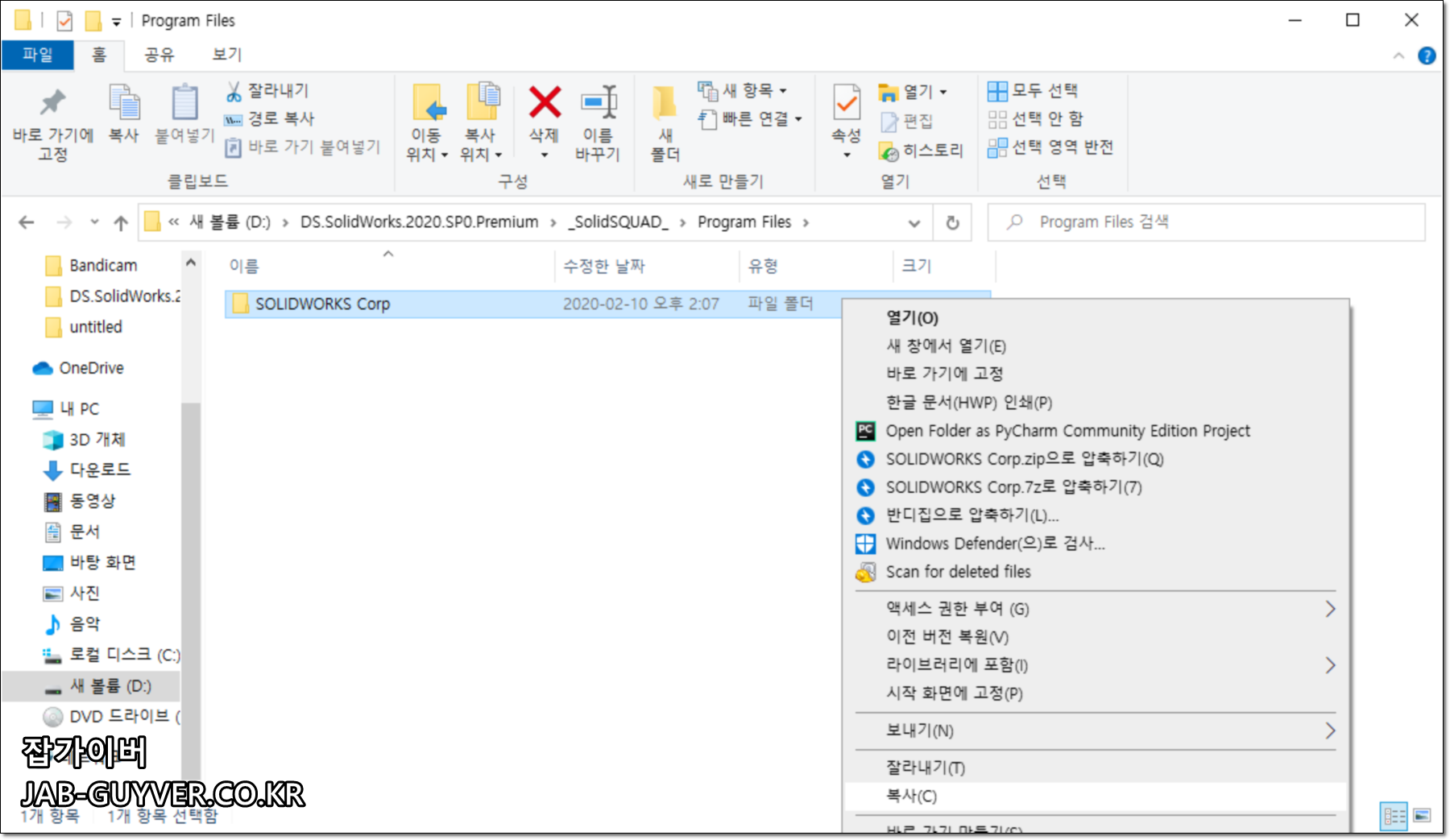
Task: Switch to the Details view icon in the status bar
Action: tap(1394, 816)
